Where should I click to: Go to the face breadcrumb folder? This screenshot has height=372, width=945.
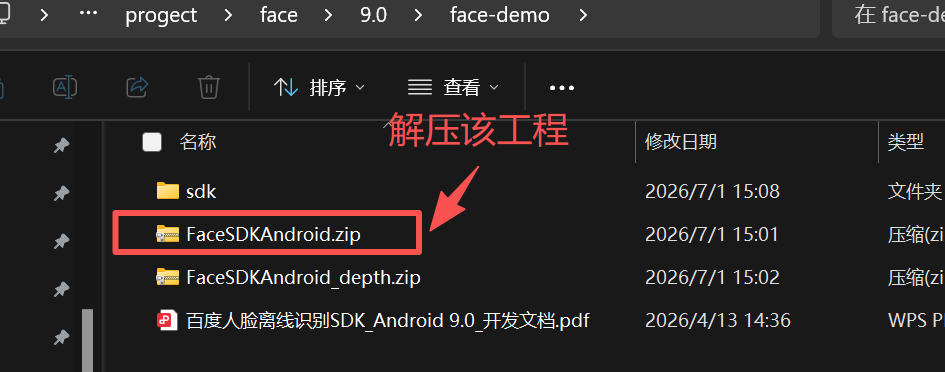(x=279, y=15)
